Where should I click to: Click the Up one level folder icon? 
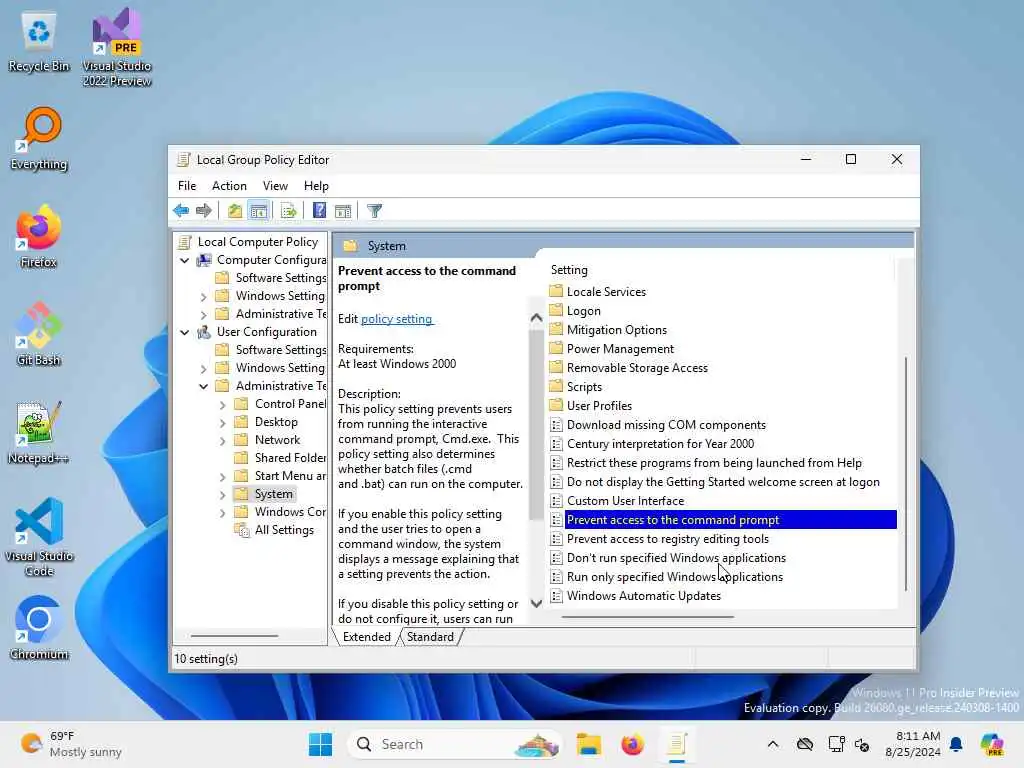234,211
